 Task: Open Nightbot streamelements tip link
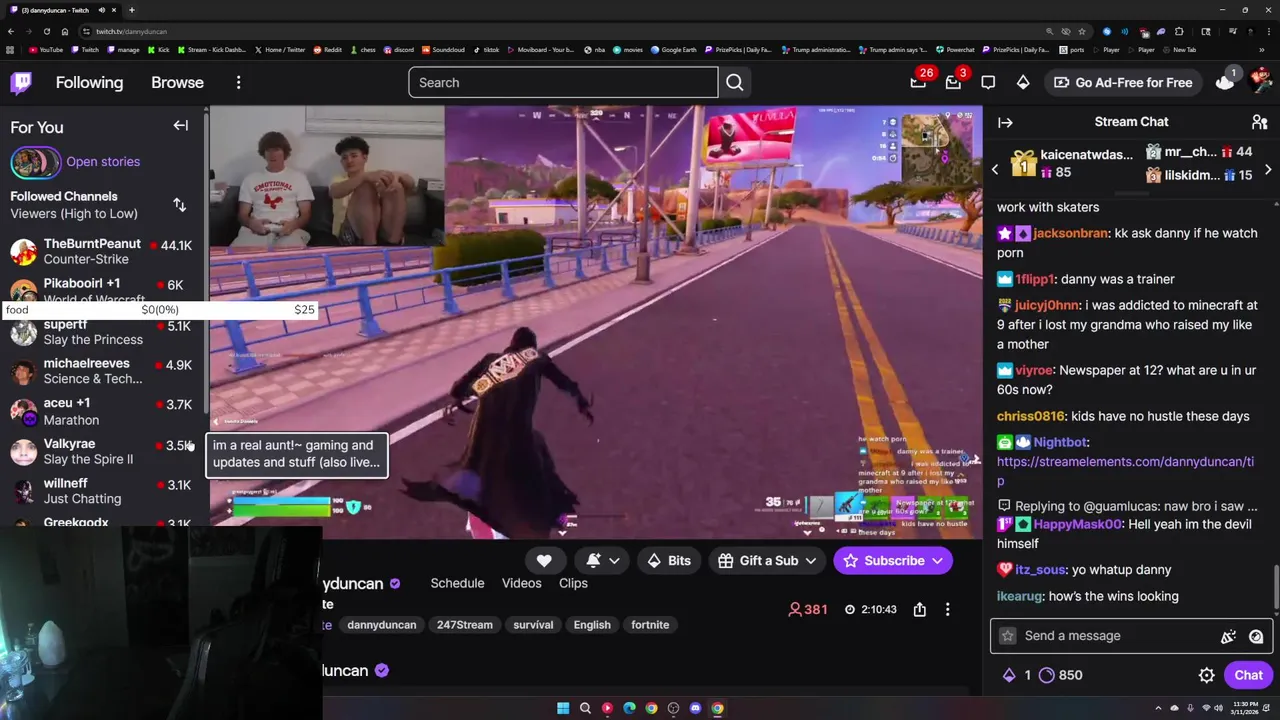1125,471
